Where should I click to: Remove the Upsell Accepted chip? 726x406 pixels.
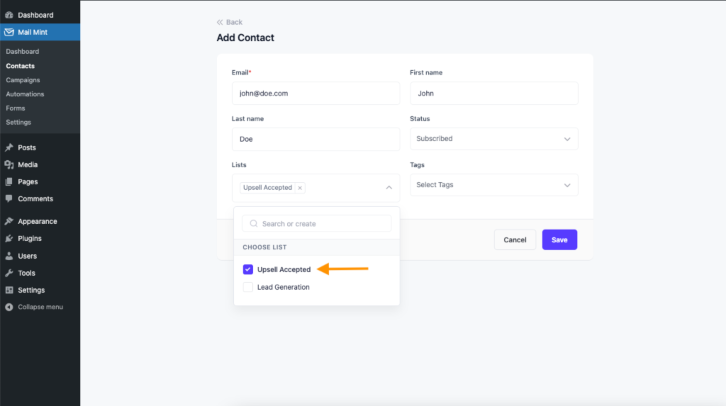pyautogui.click(x=300, y=188)
